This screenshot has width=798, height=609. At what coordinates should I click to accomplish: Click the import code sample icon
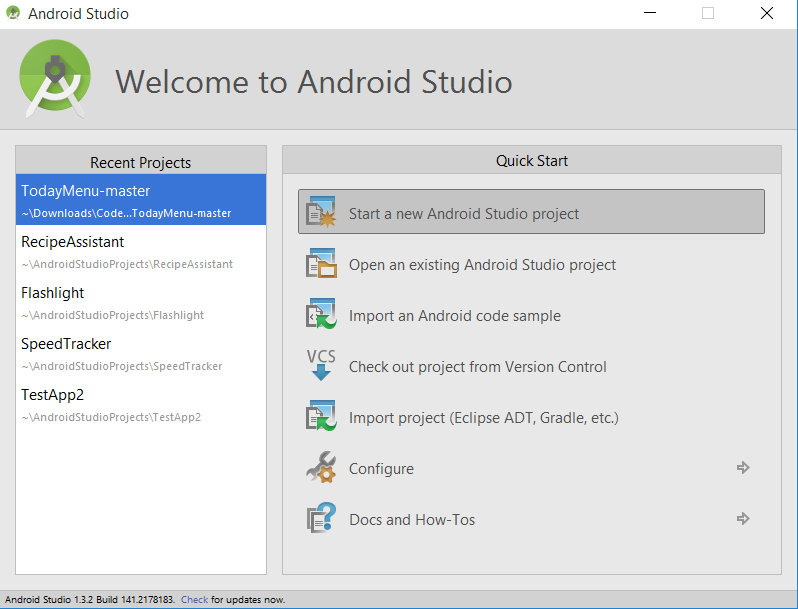[321, 313]
